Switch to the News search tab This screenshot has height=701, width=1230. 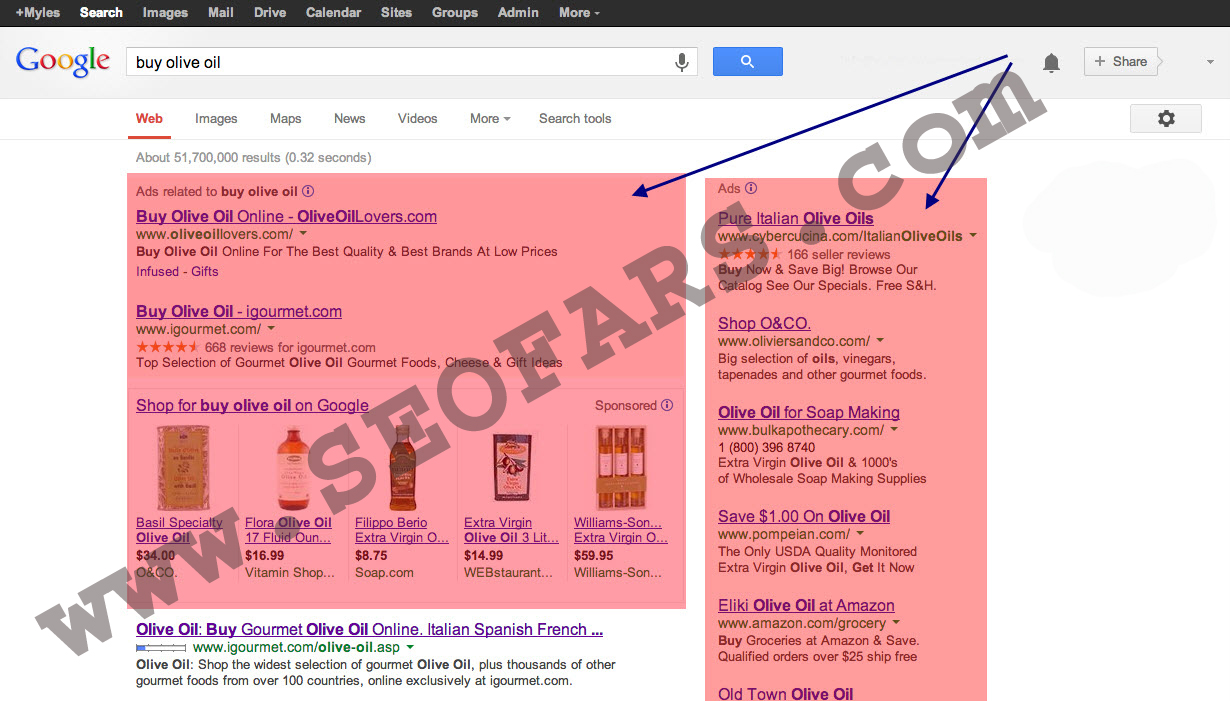pos(349,118)
